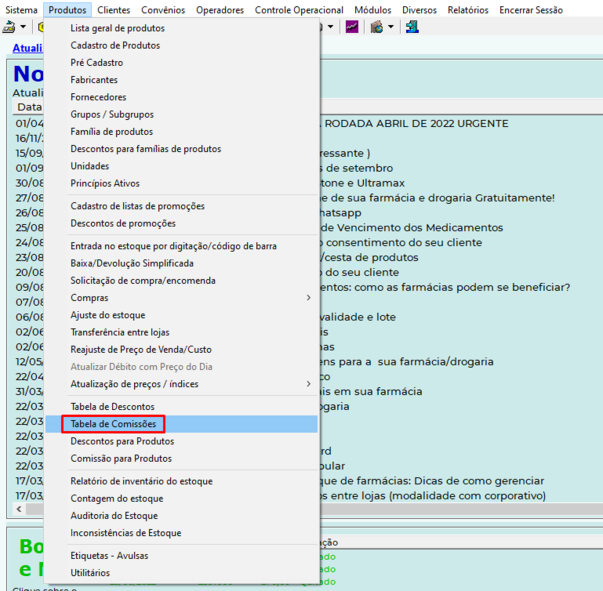Select Princípios Ativos
The width and height of the screenshot is (603, 591).
182,183
